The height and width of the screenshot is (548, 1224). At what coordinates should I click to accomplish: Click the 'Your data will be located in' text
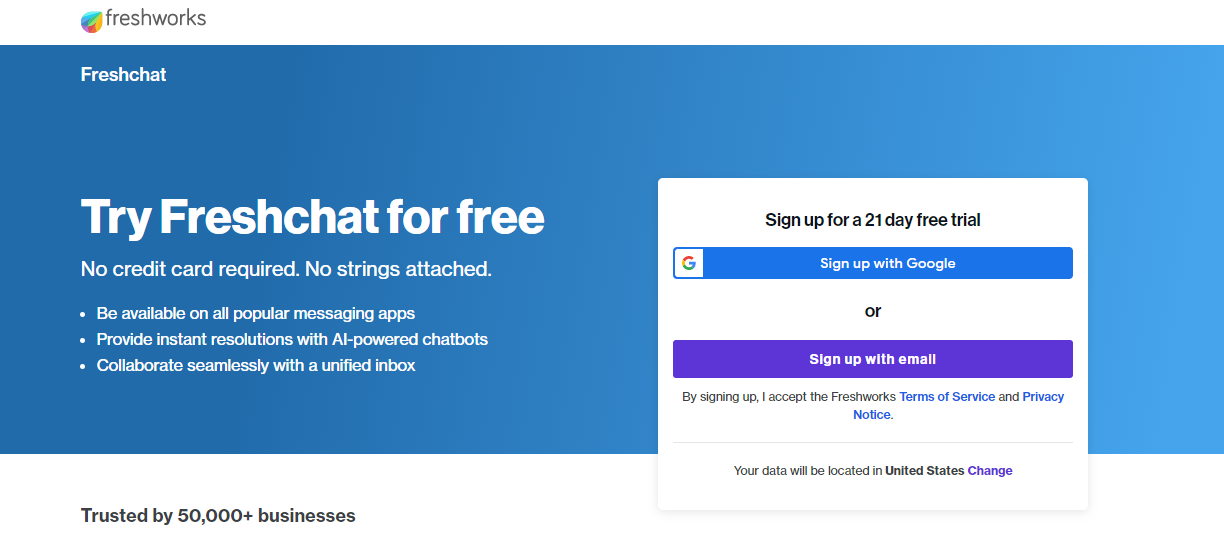808,471
